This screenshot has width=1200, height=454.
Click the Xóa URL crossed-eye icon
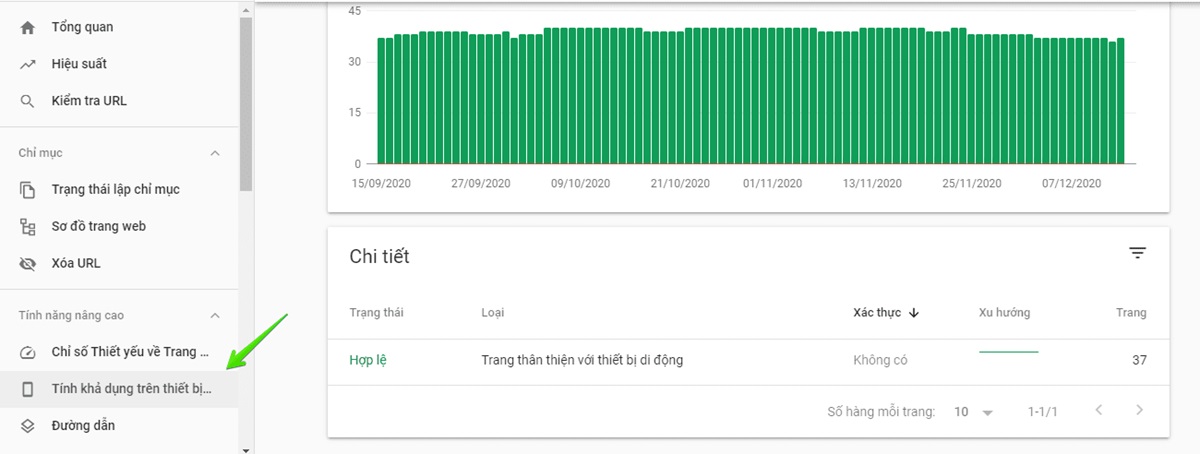point(28,263)
